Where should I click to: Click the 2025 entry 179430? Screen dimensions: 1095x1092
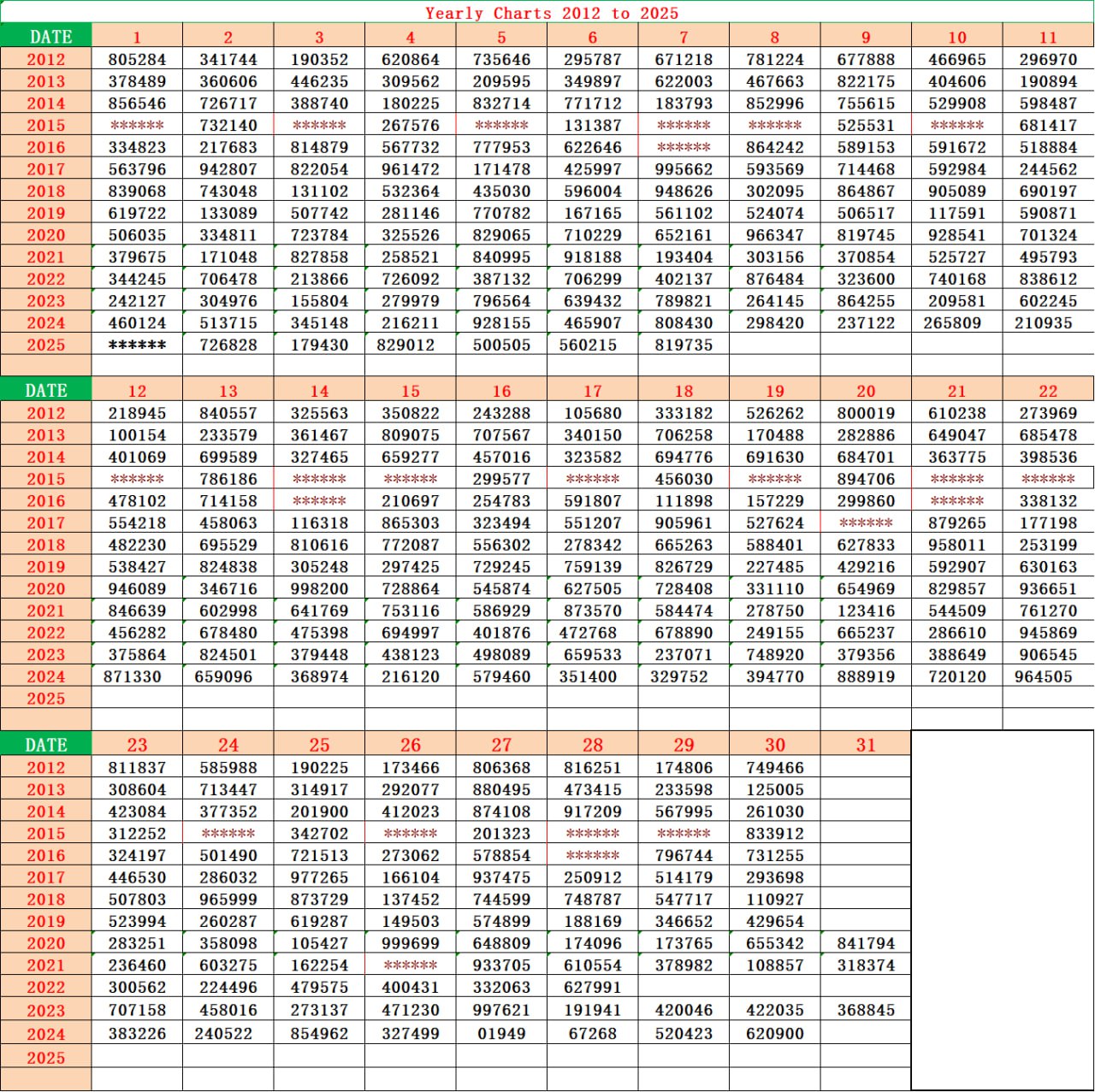coord(319,345)
